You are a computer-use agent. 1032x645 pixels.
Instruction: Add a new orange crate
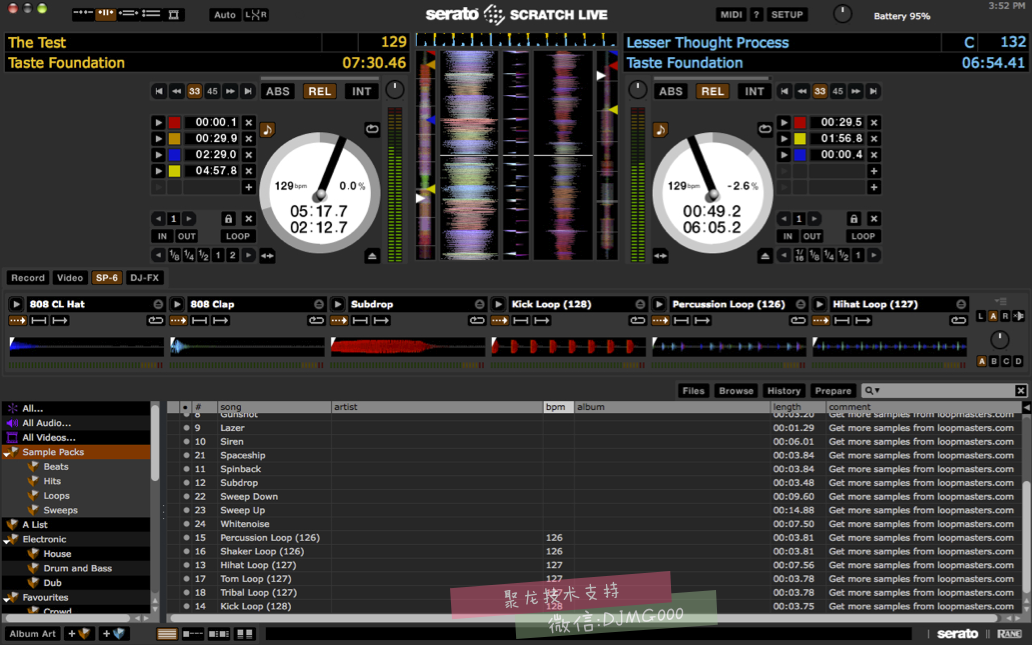click(79, 634)
